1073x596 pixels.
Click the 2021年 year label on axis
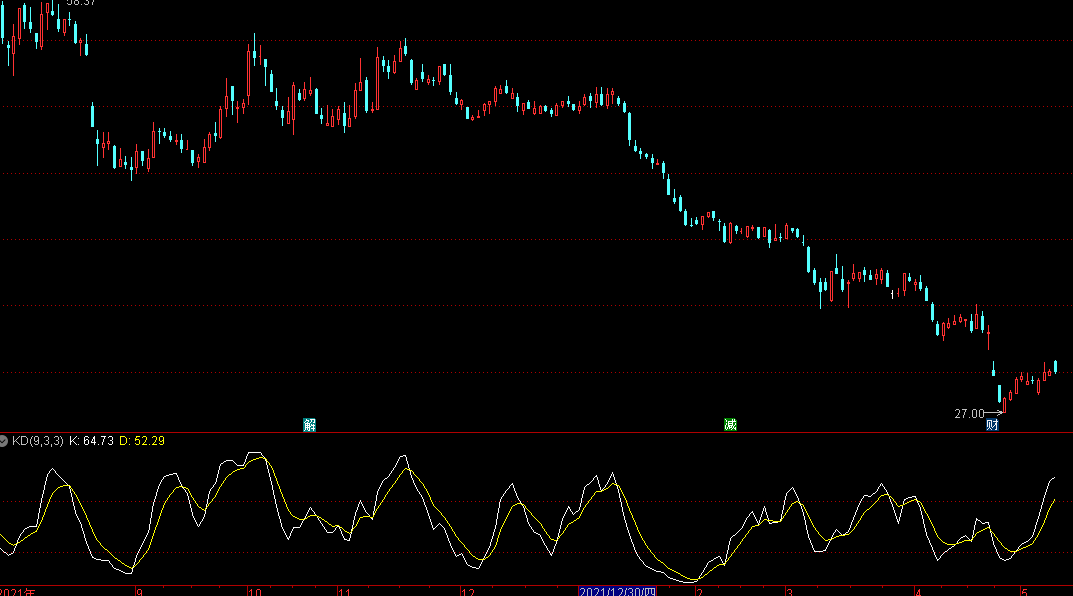point(18,592)
